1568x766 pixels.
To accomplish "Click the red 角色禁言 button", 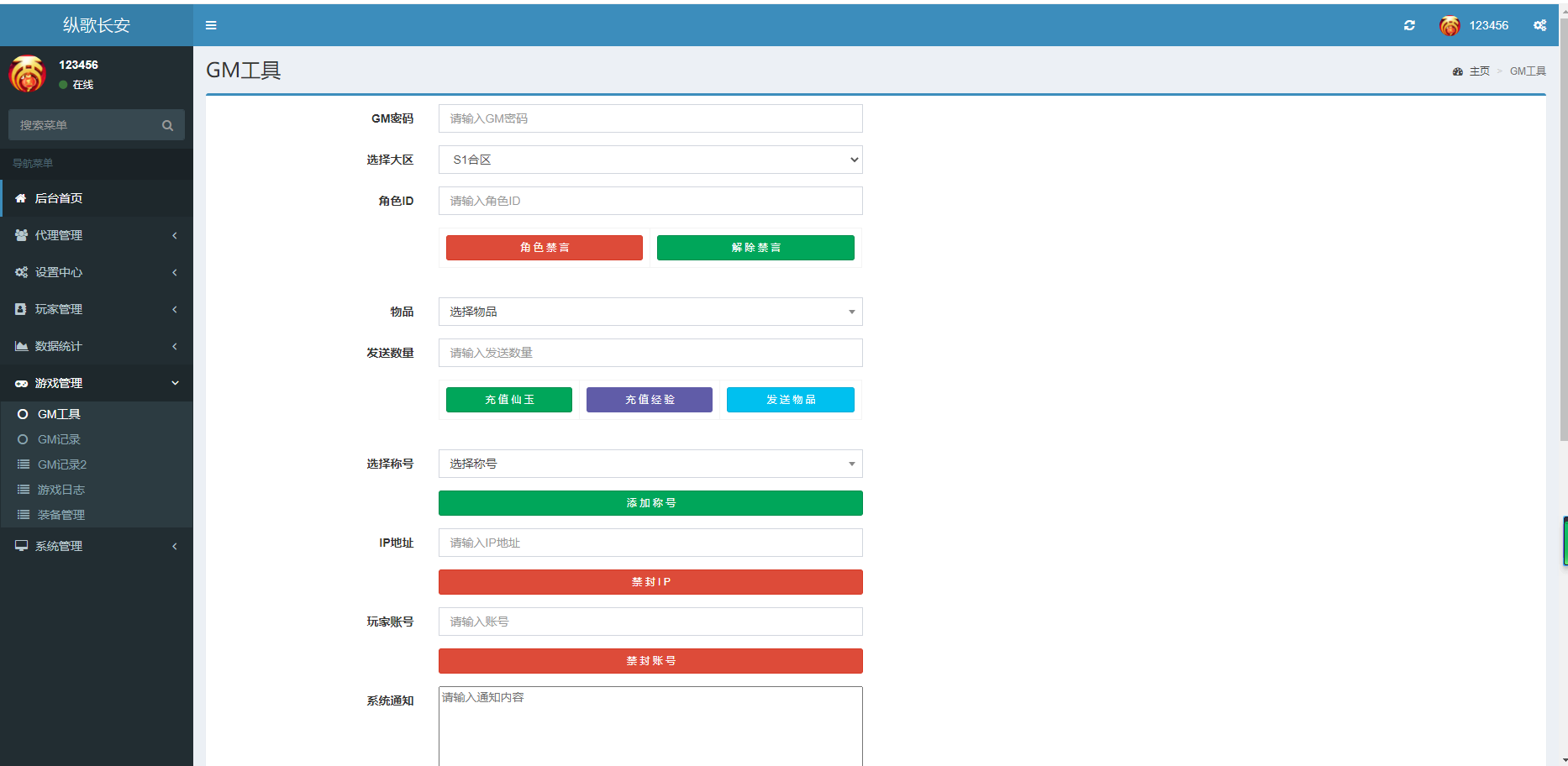I will 545,248.
